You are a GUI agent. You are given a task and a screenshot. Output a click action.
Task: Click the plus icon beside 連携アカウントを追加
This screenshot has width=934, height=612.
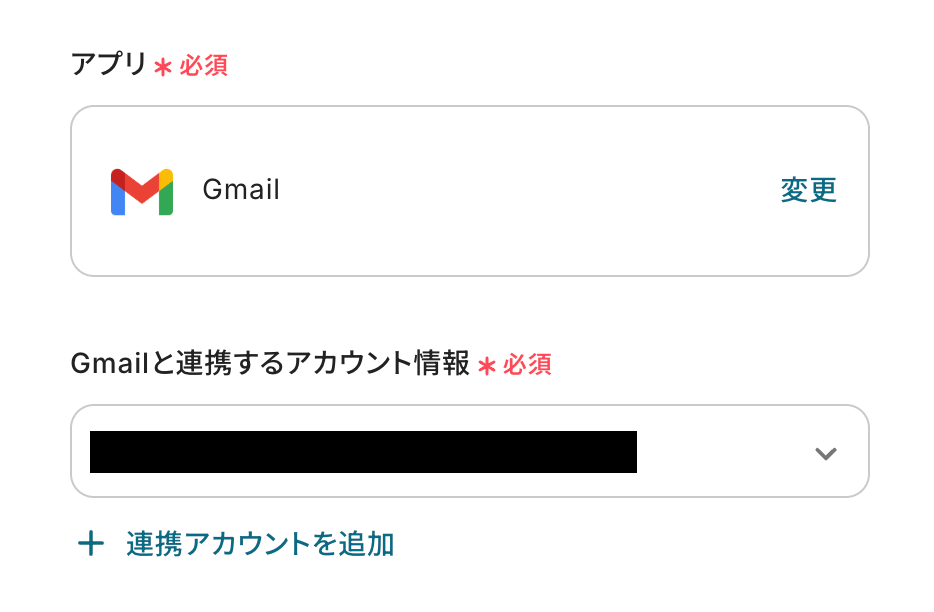91,544
